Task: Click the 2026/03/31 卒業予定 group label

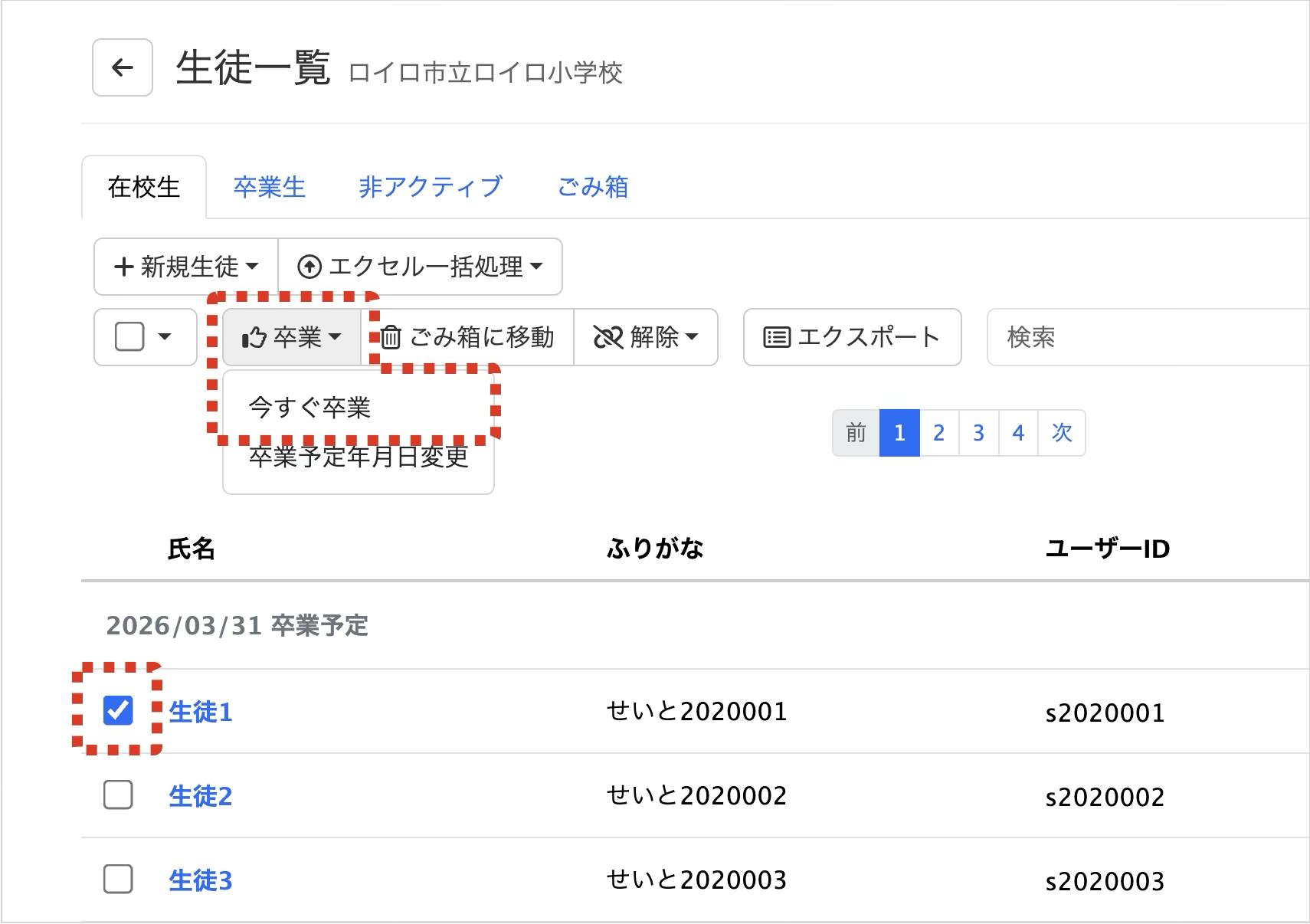Action: (237, 626)
